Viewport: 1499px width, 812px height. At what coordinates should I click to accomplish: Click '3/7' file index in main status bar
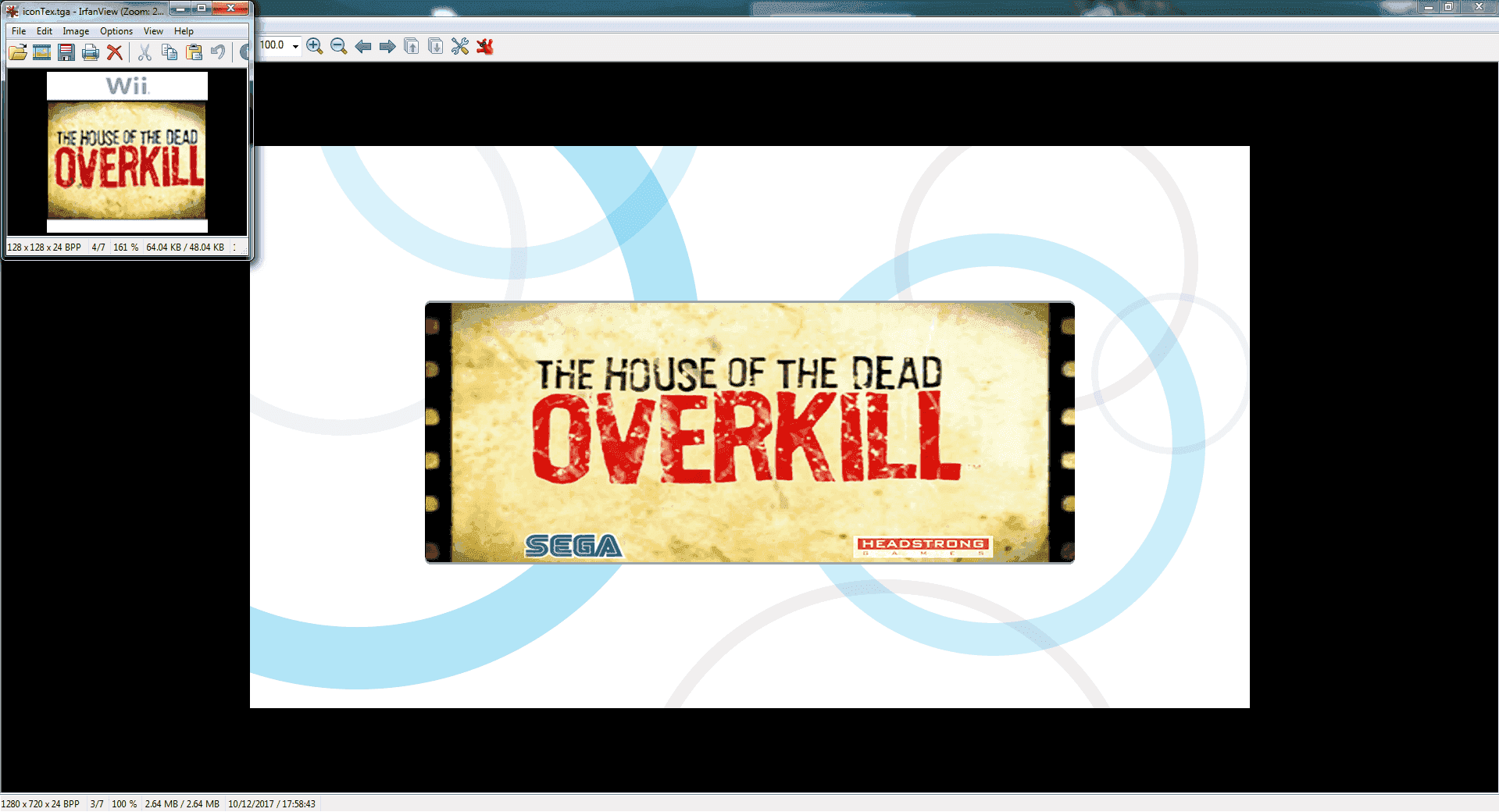[x=97, y=804]
